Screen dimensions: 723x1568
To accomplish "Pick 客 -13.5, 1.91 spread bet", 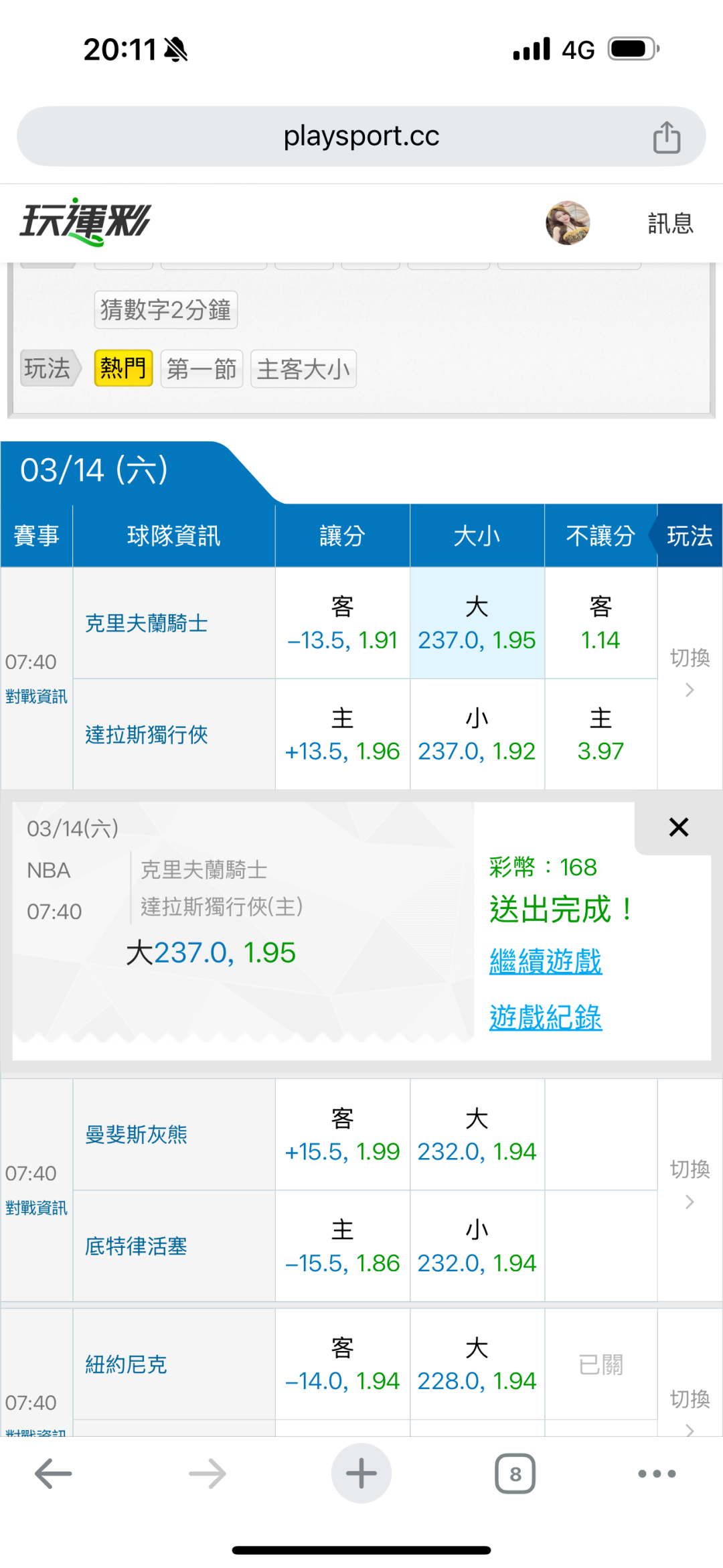I will [342, 623].
